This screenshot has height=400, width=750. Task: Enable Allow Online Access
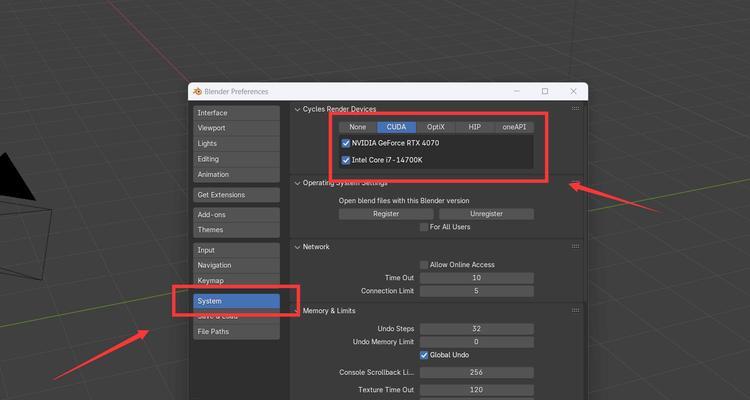(x=424, y=265)
